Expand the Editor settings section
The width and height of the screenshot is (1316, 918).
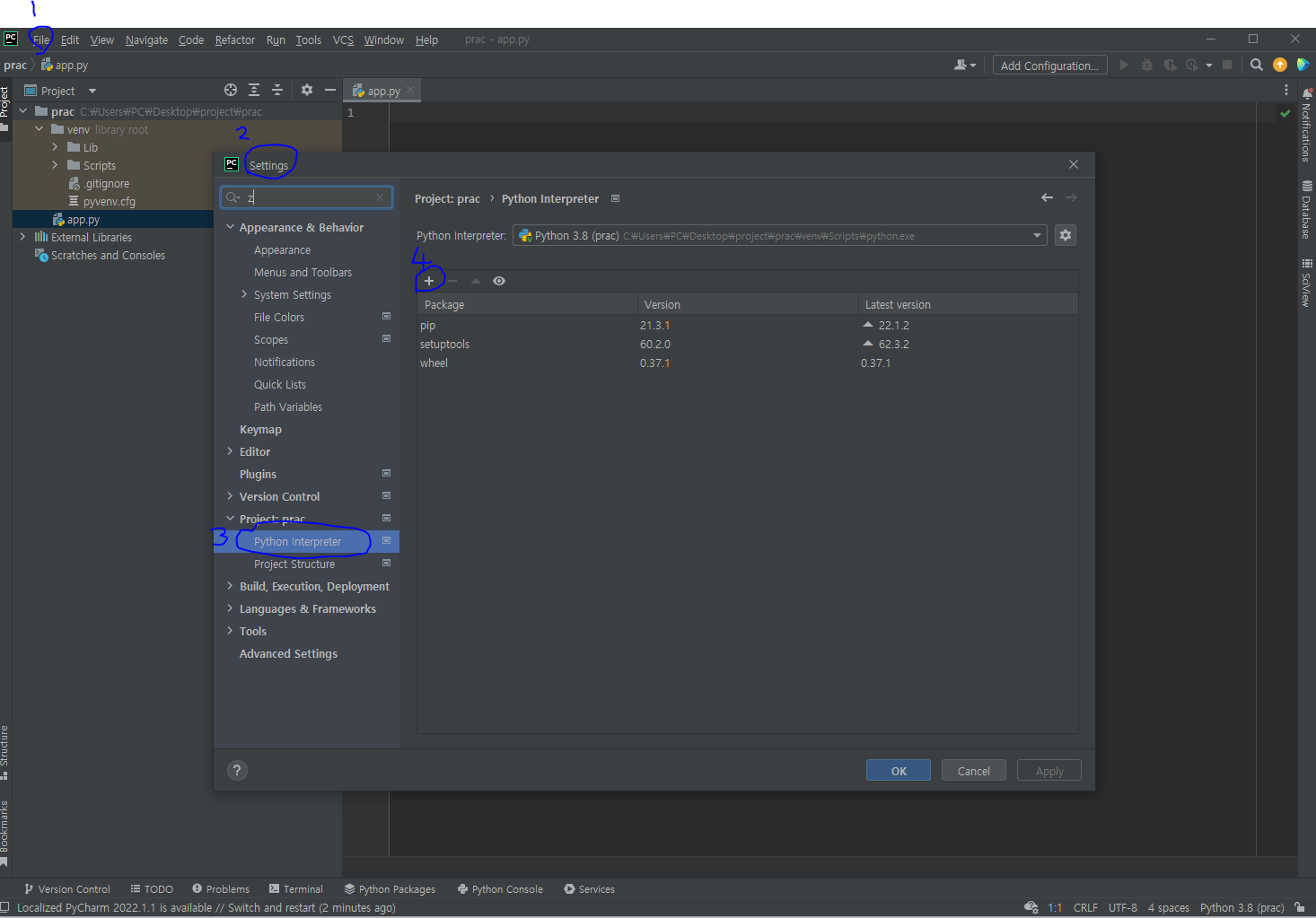pos(230,451)
